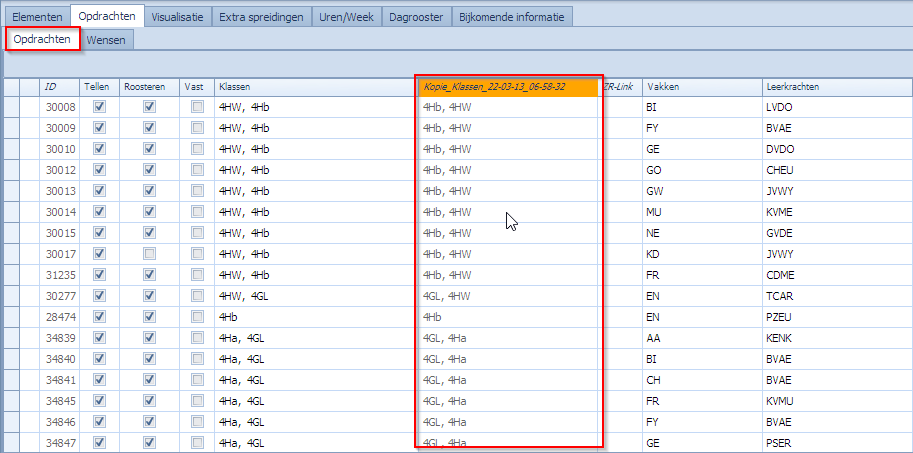Sort by the ID column header
The image size is (913, 453).
click(59, 87)
